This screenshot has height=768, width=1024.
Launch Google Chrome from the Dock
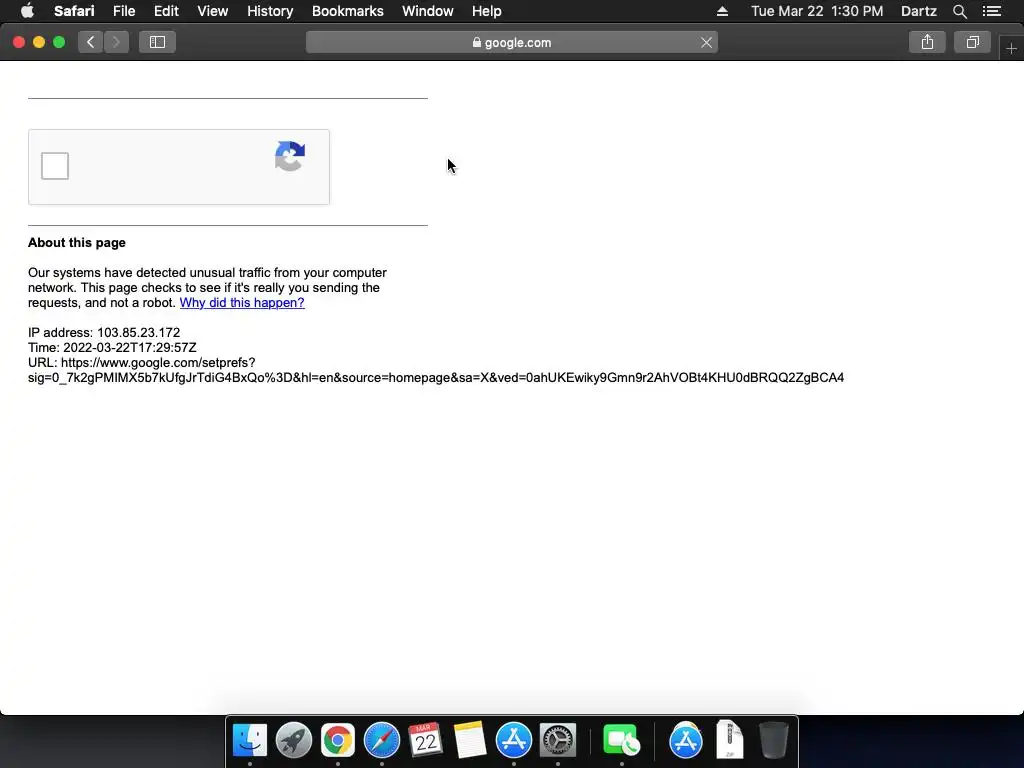(338, 741)
